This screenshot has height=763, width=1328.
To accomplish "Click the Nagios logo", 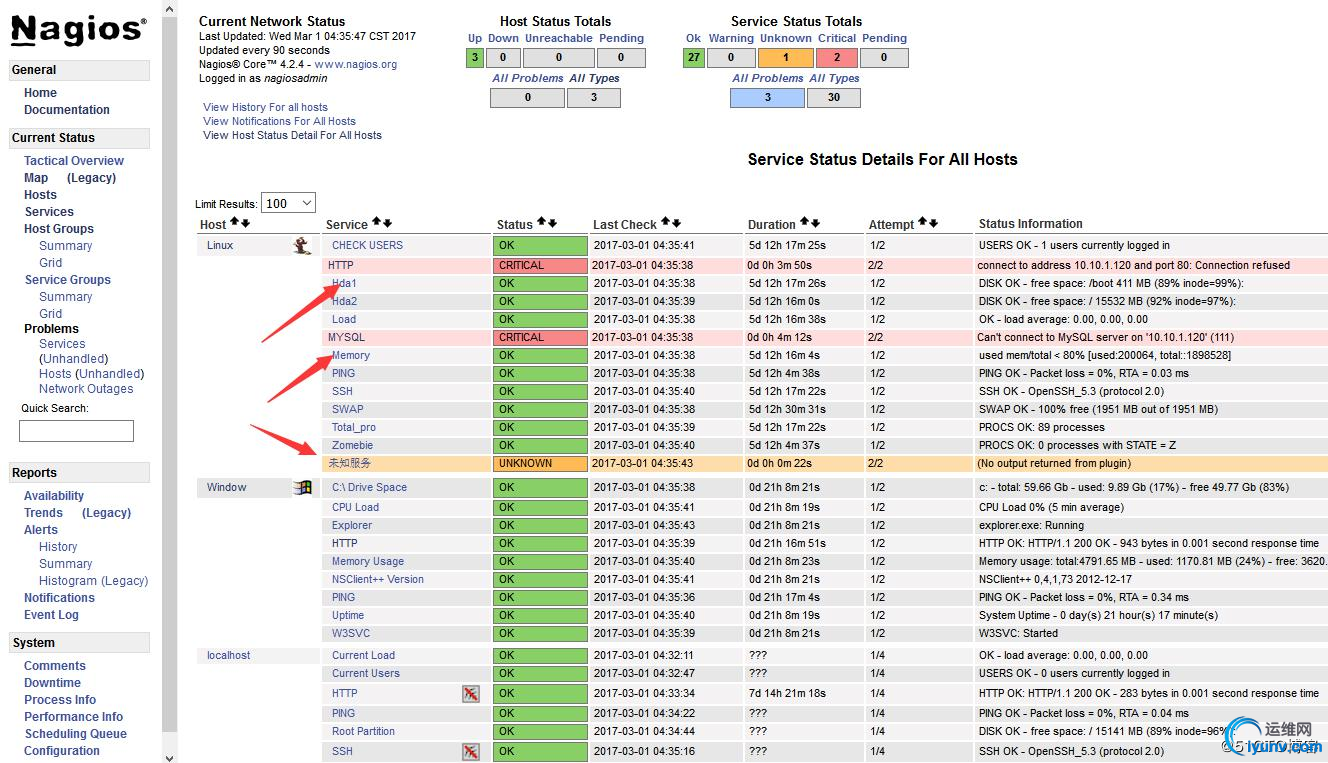I will tap(78, 30).
